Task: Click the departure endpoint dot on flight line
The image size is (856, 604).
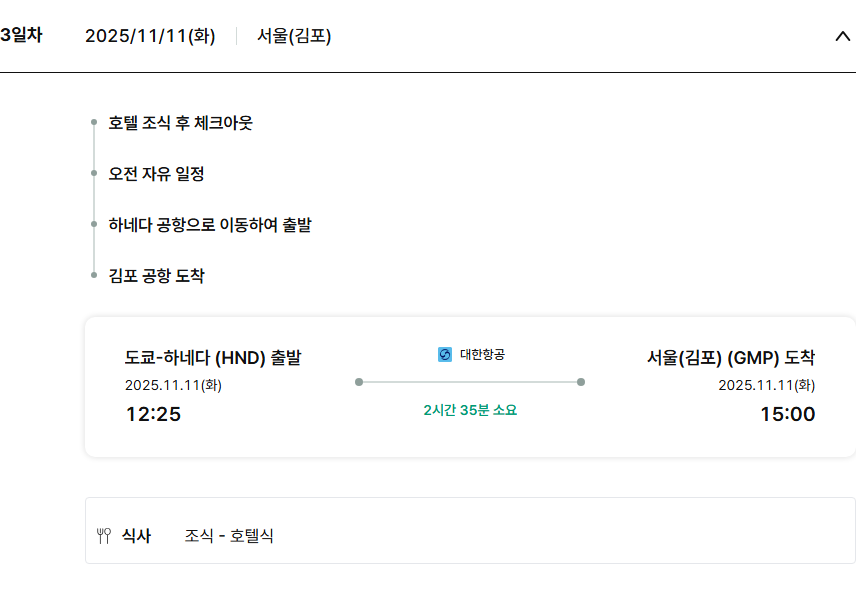Action: point(359,382)
